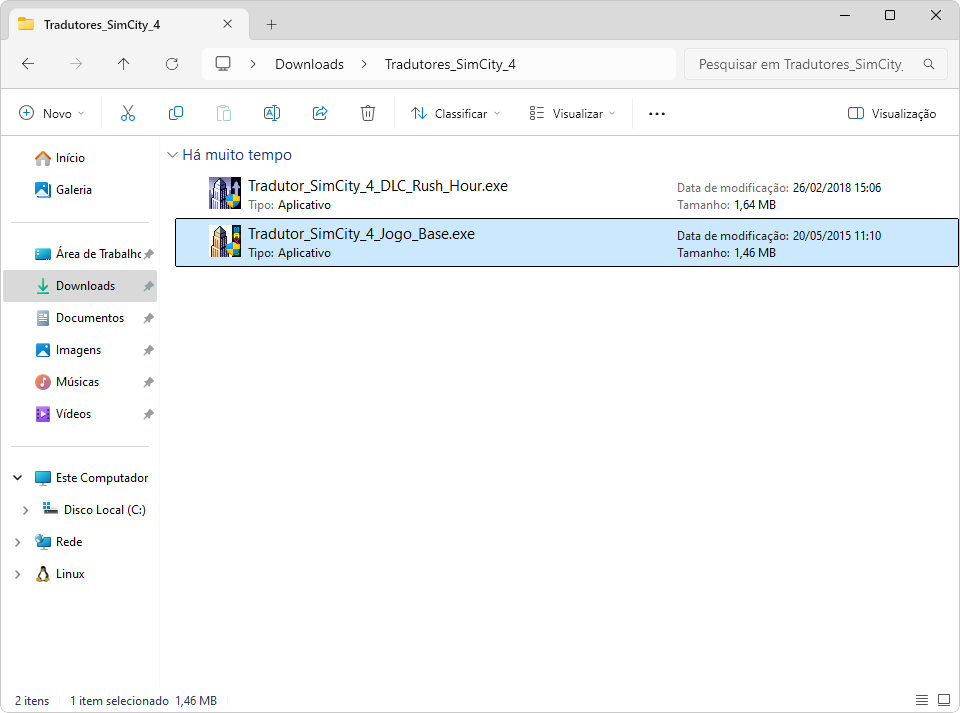Toggle the Visualização preview pane

891,113
